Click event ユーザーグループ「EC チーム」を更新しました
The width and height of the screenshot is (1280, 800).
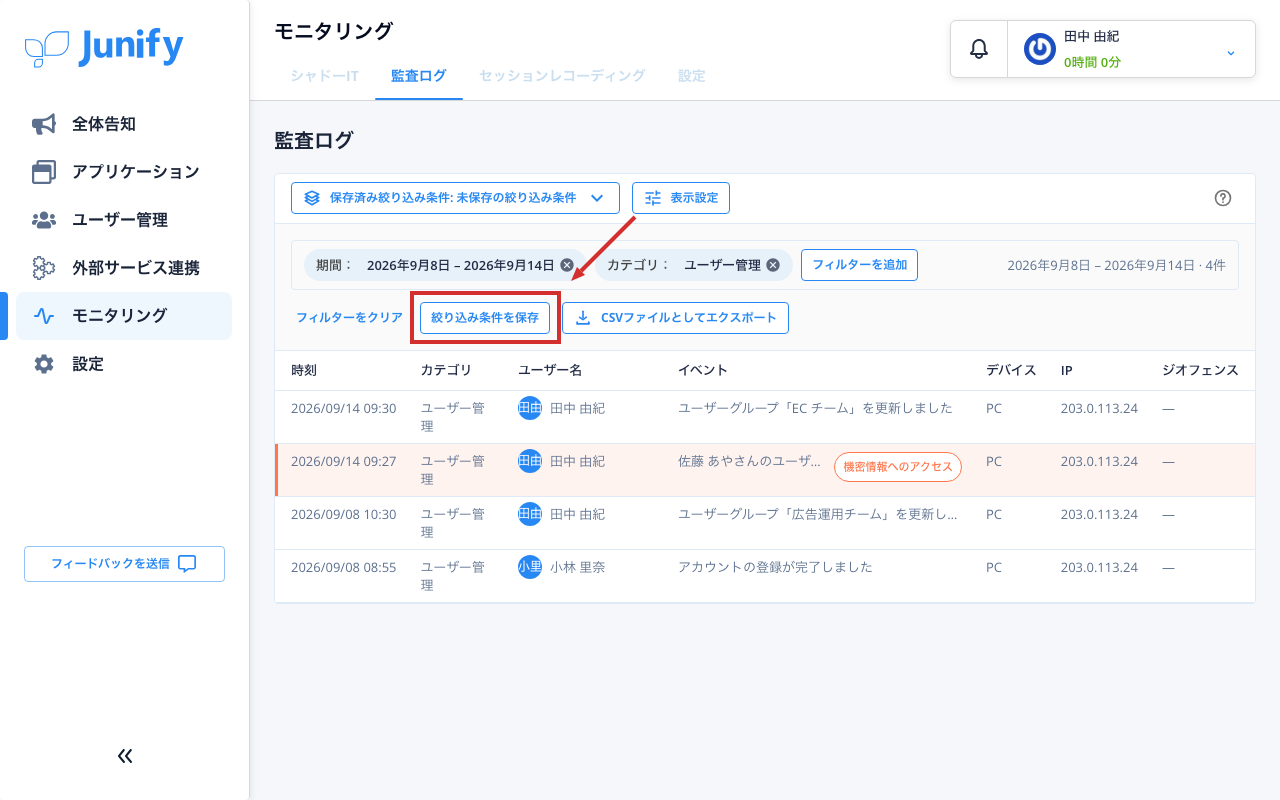coord(815,408)
